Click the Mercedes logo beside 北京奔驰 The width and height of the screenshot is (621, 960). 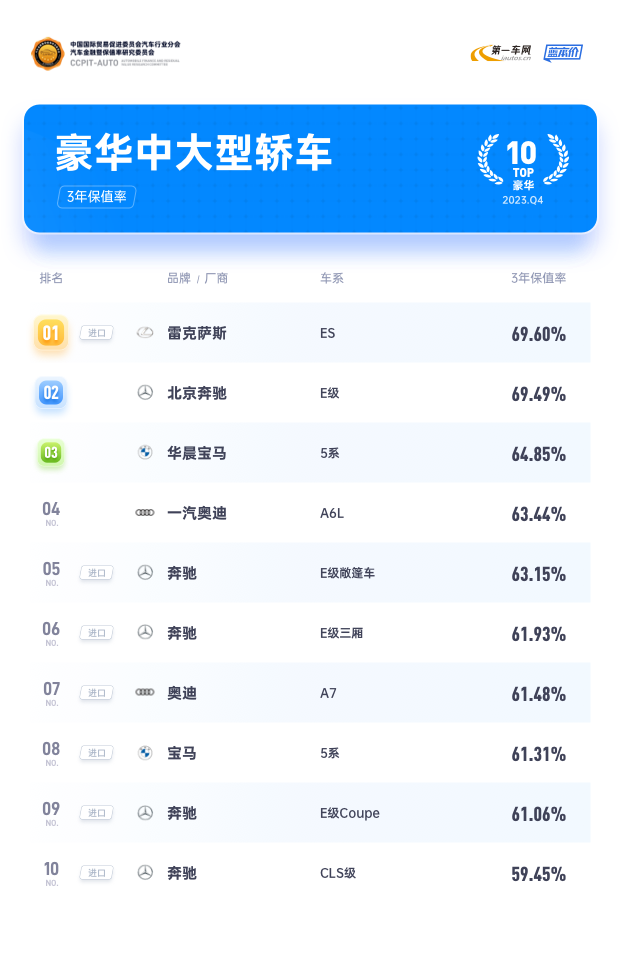pyautogui.click(x=145, y=393)
